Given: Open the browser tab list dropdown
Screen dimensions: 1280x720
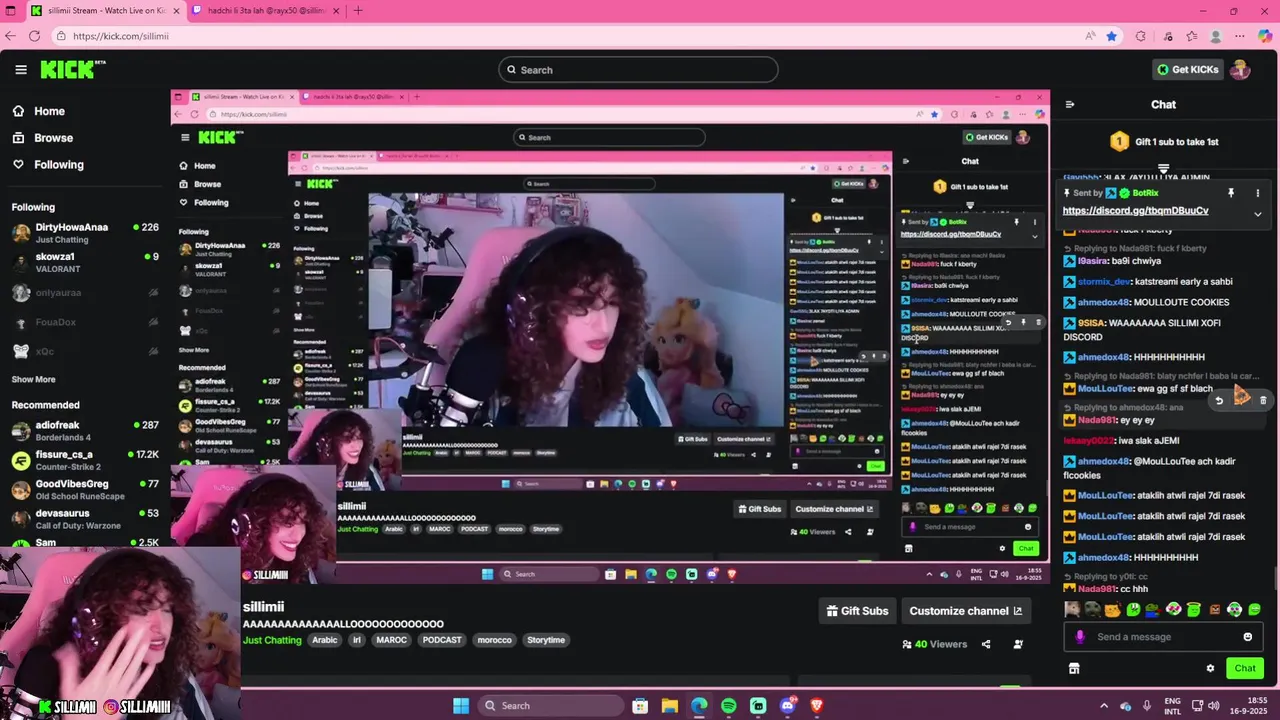Looking at the screenshot, I should click(x=10, y=11).
